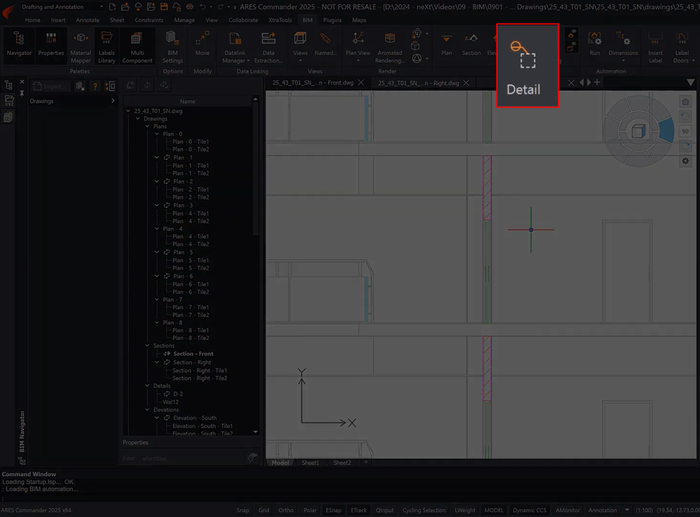Click the Properties filter input field
Viewport: 700px width, 517px height.
click(x=183, y=458)
